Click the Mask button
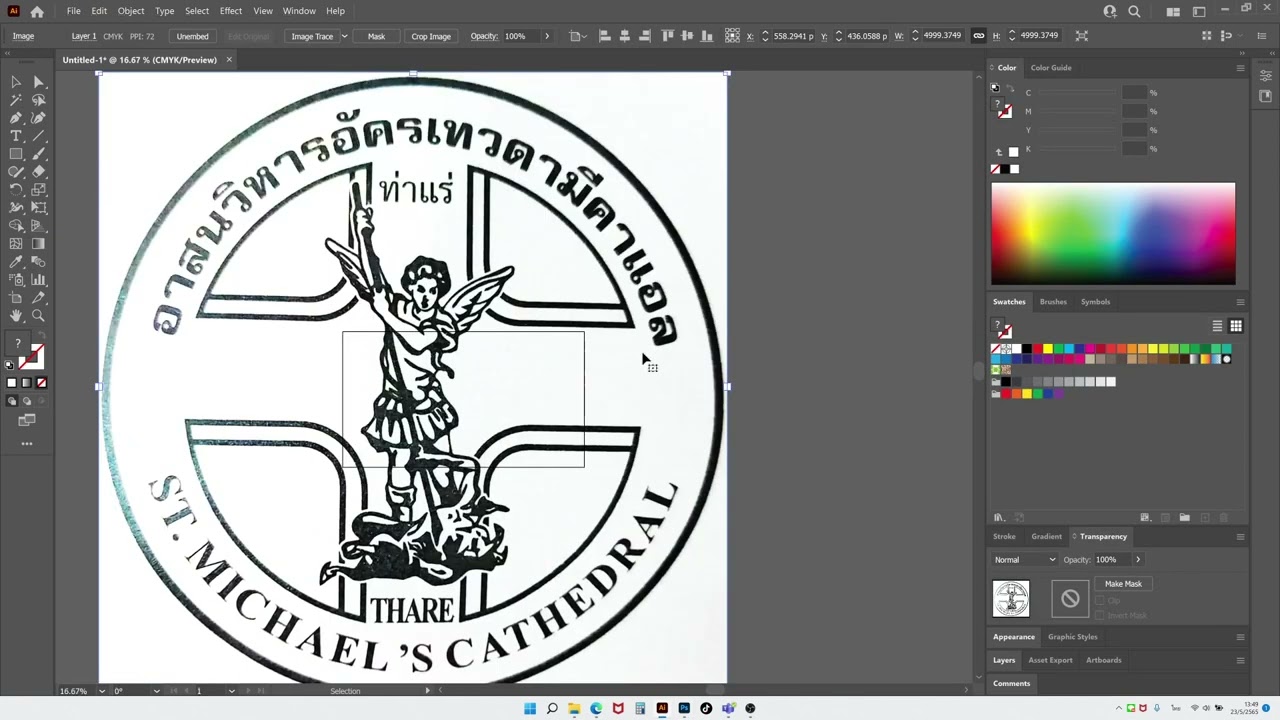 pos(376,36)
